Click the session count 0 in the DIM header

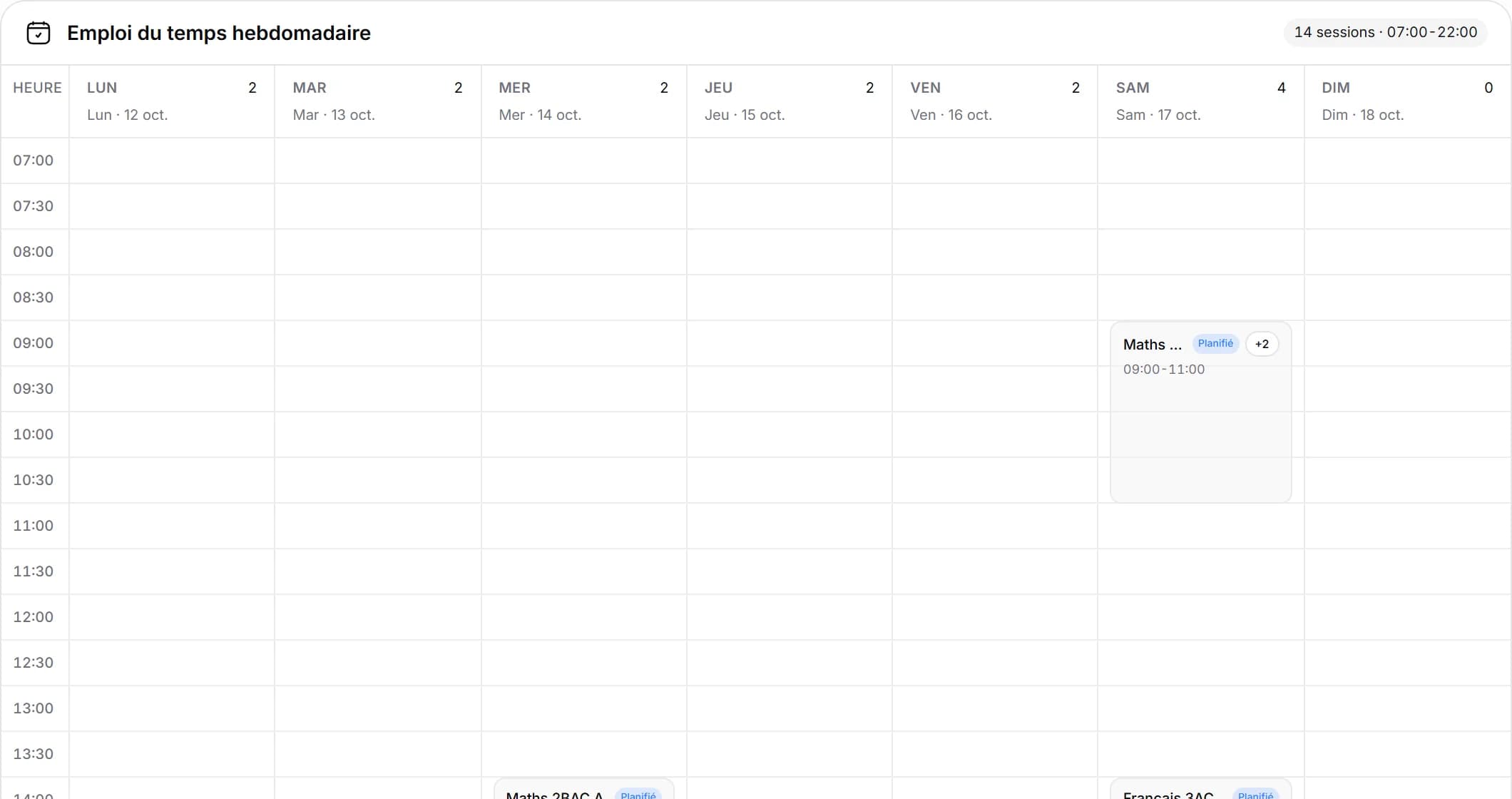click(x=1488, y=88)
